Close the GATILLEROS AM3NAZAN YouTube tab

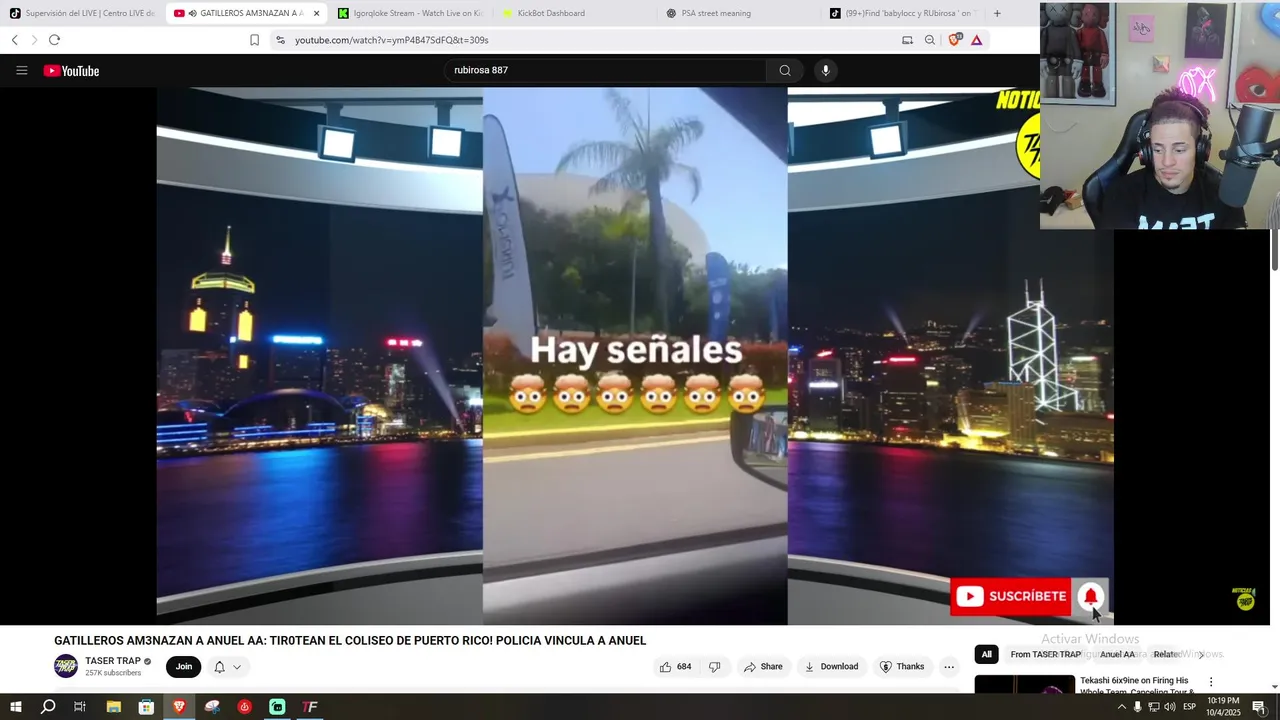click(316, 13)
